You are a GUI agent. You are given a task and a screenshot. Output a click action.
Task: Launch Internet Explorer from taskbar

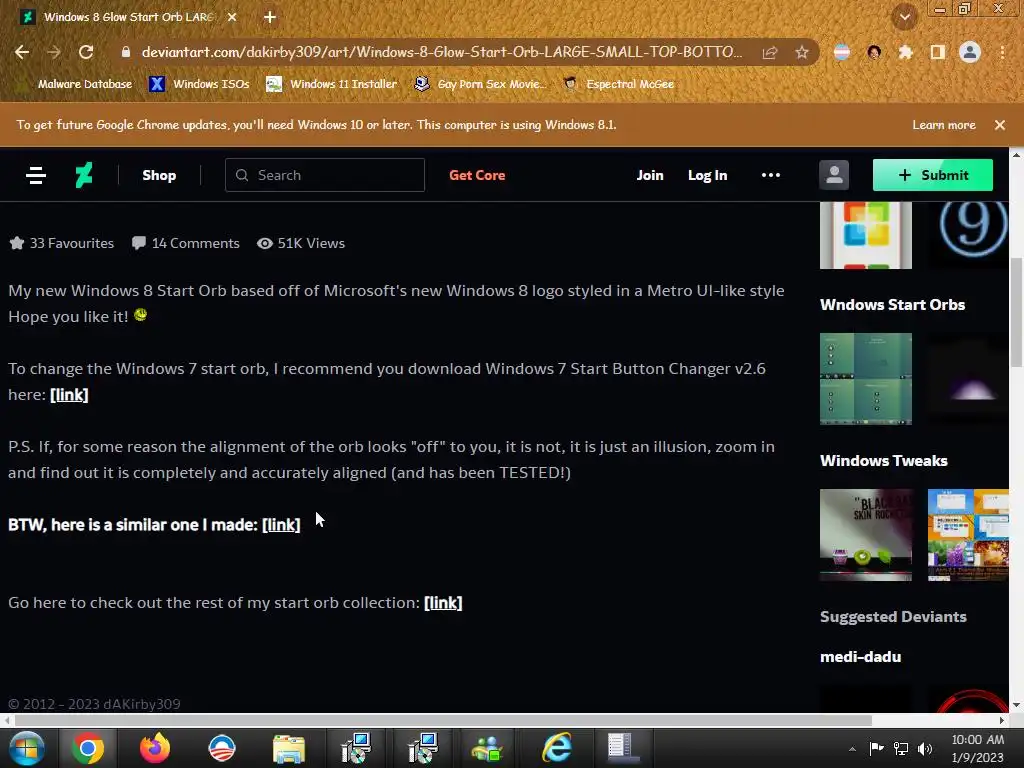pos(556,748)
